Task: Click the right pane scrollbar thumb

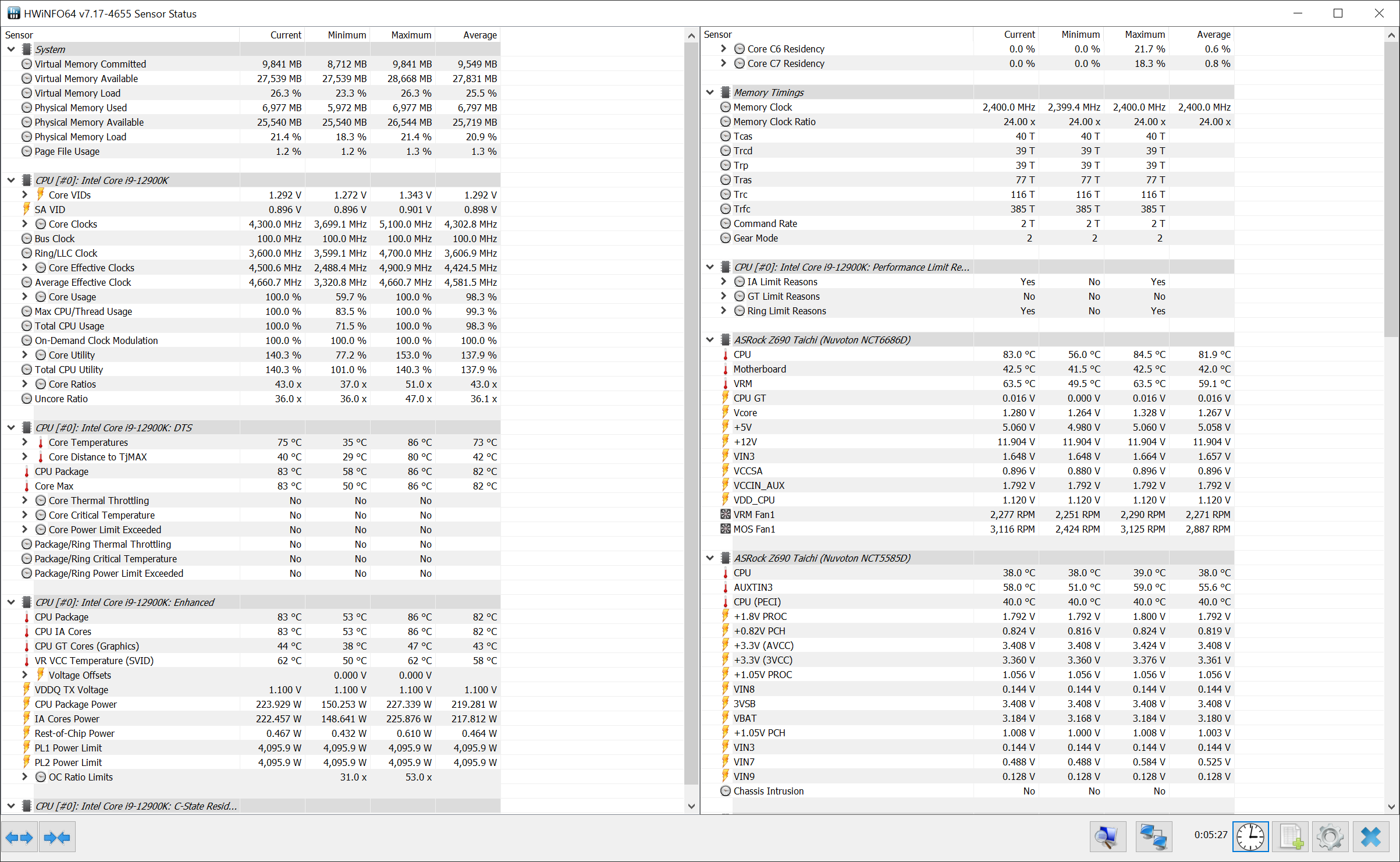Action: click(x=1391, y=189)
